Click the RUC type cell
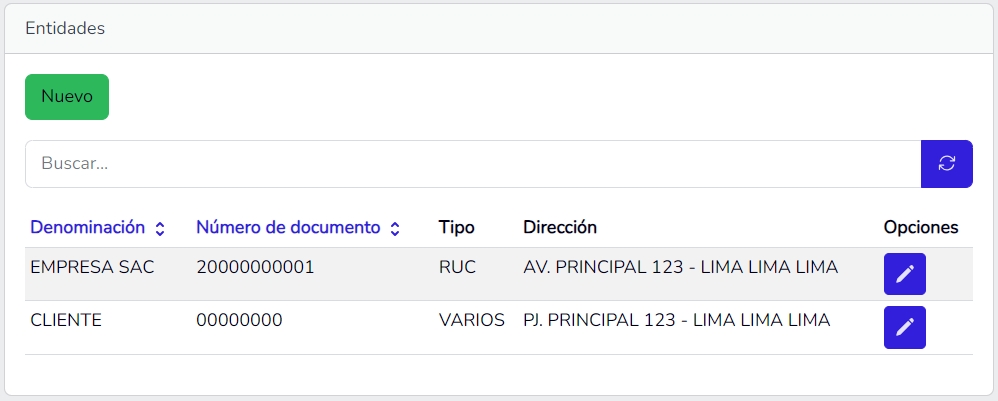Viewport: 998px width, 401px height. 457,267
